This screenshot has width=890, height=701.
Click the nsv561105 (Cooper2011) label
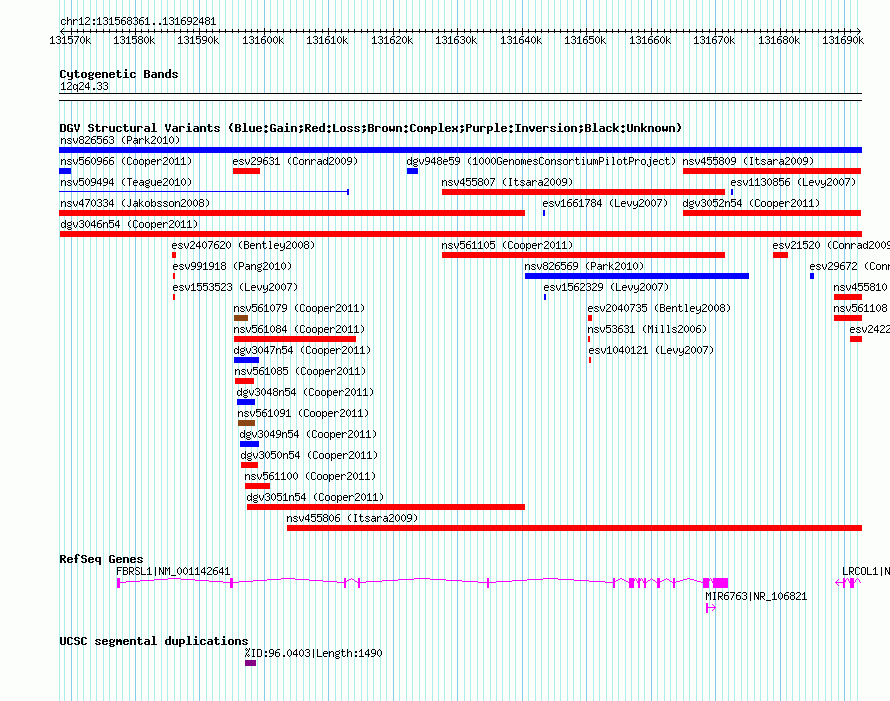[x=507, y=245]
